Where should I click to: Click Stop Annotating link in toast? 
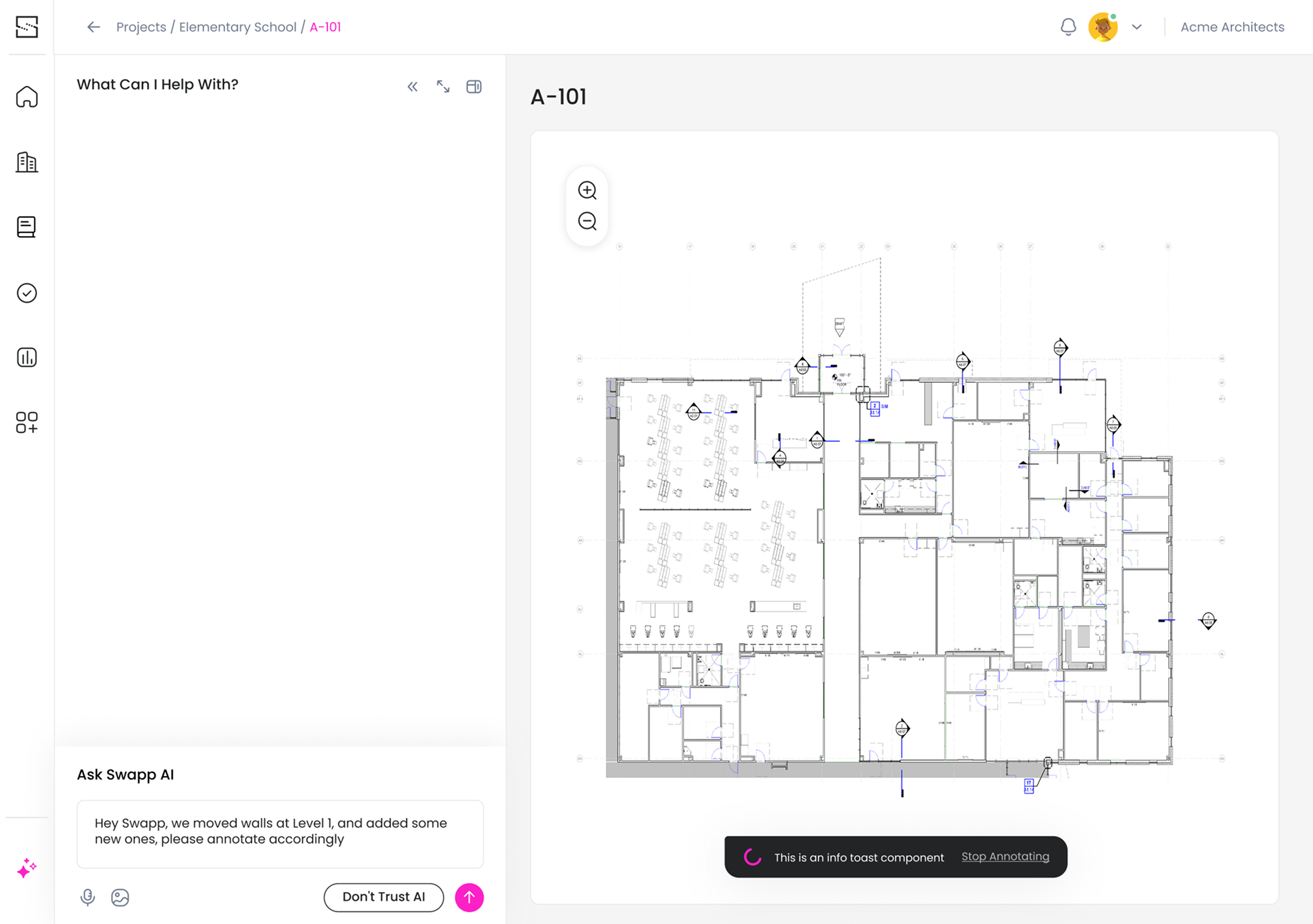(1005, 857)
